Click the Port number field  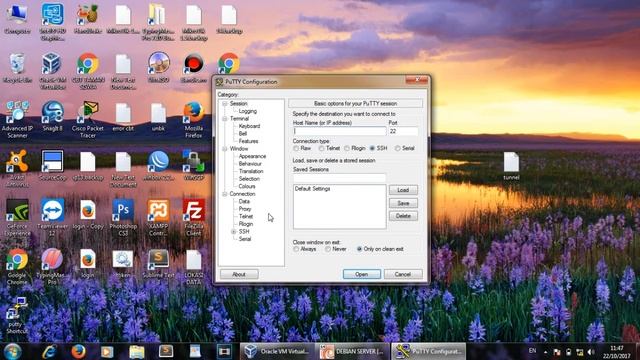[403, 131]
